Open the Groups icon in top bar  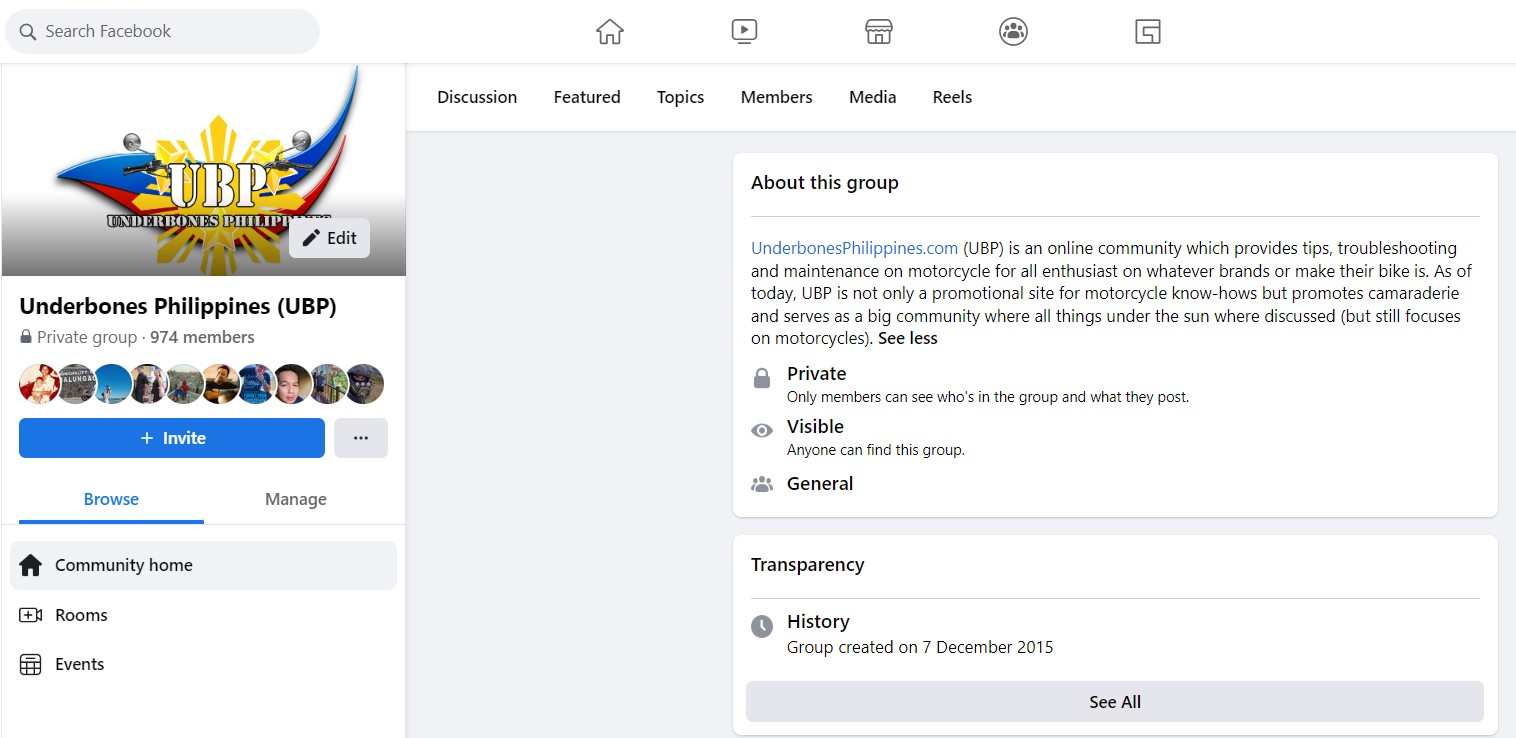(x=1013, y=32)
